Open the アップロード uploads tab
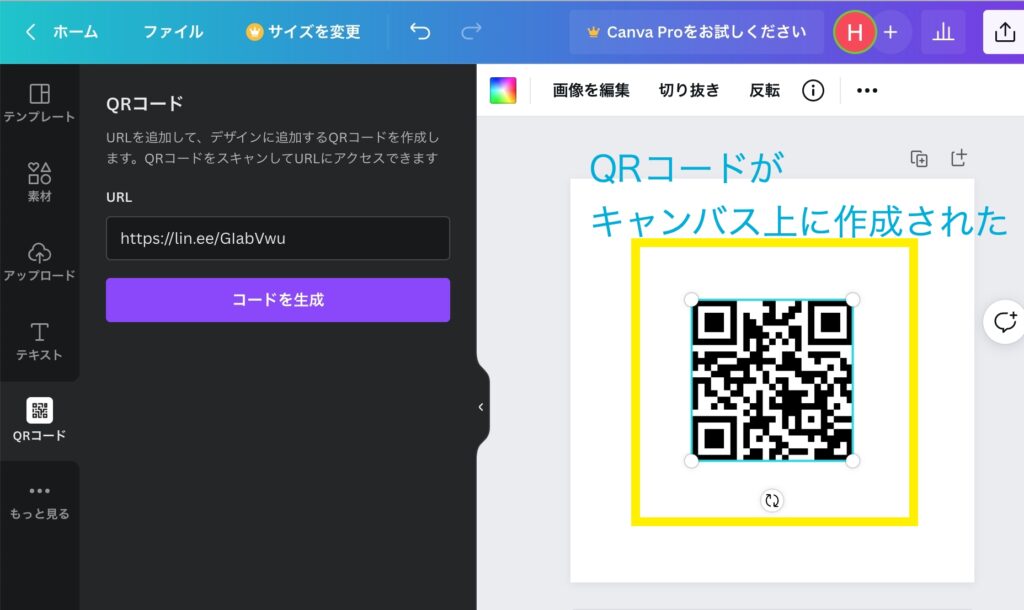Viewport: 1024px width, 610px height. click(x=39, y=262)
